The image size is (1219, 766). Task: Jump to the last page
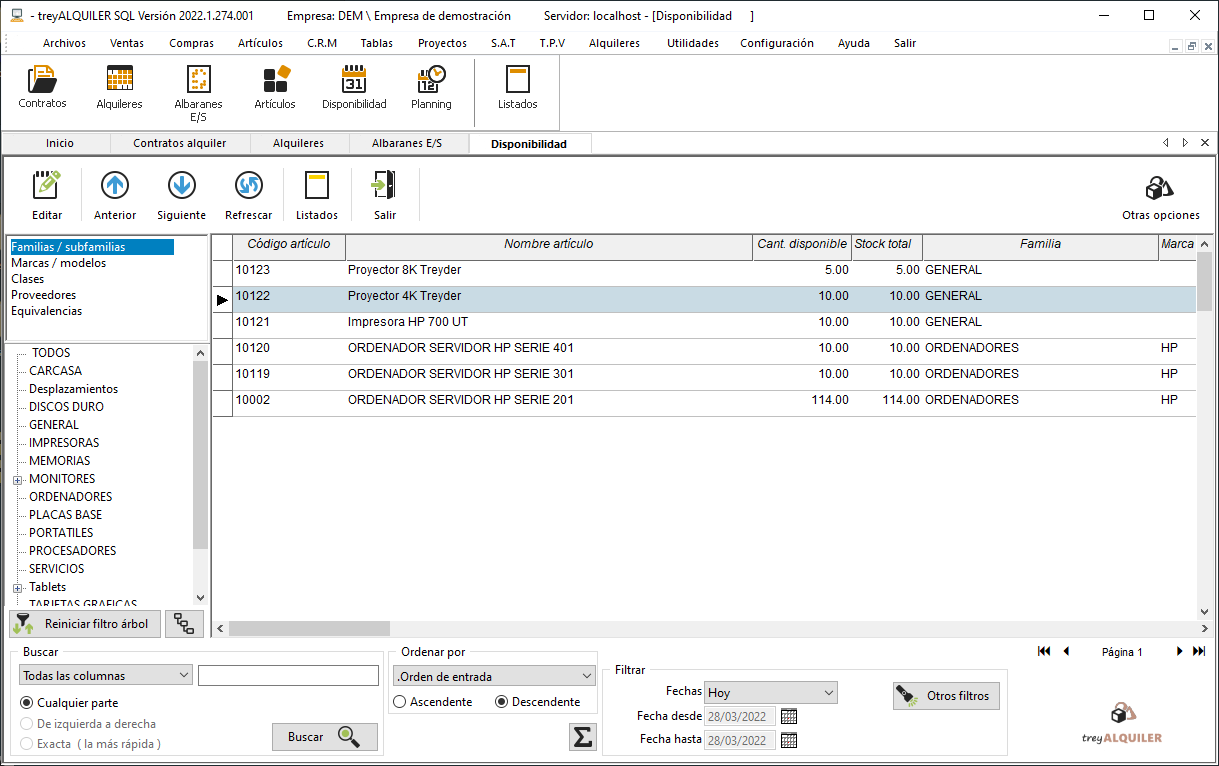pos(1199,651)
